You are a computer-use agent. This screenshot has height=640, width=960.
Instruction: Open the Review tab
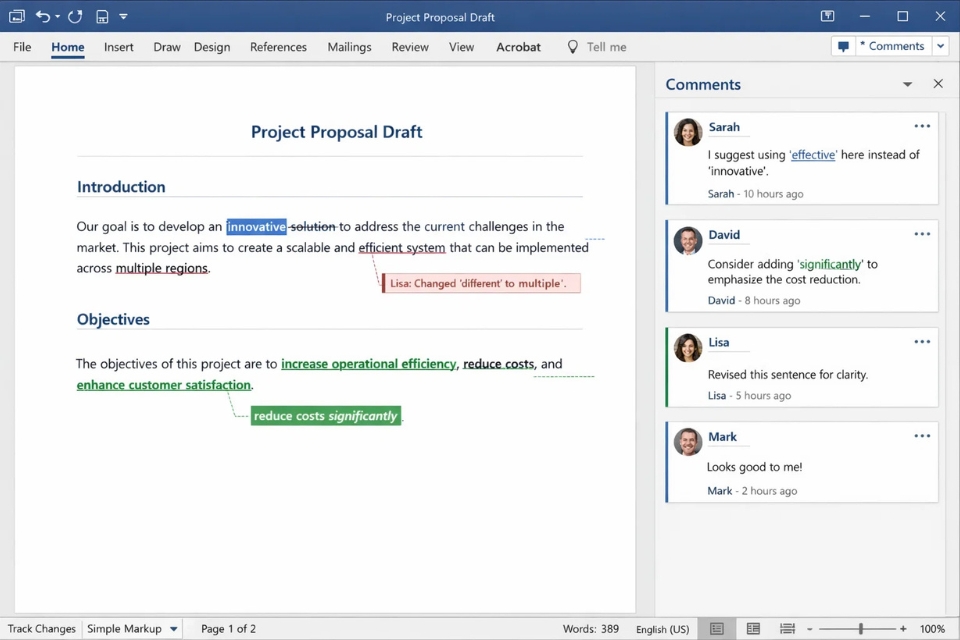(x=410, y=47)
